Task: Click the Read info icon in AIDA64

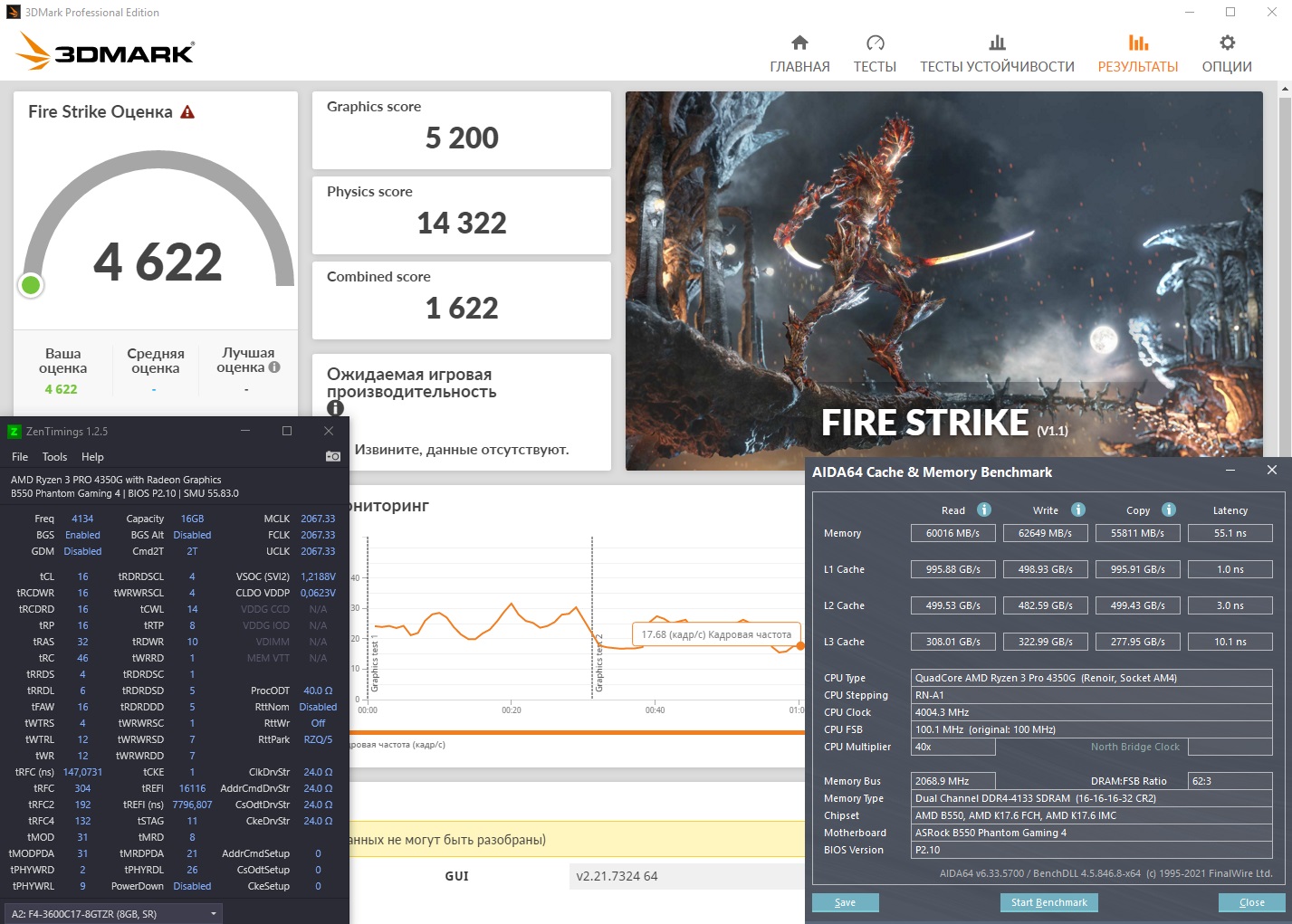Action: (x=984, y=510)
